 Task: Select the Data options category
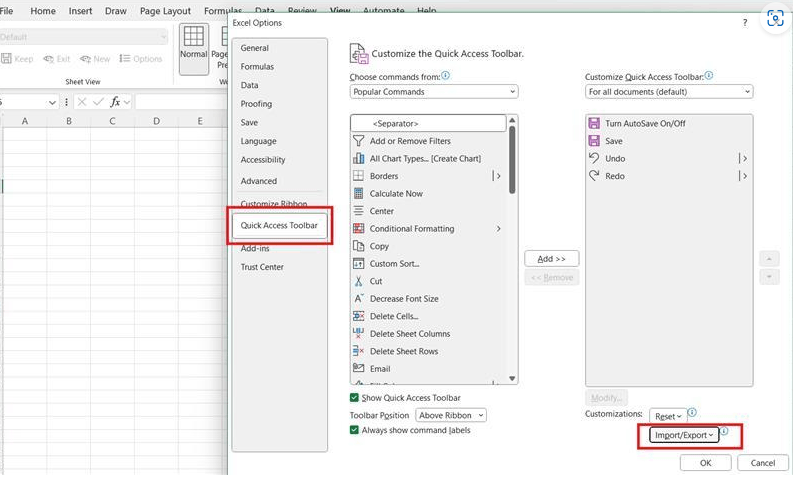click(249, 85)
